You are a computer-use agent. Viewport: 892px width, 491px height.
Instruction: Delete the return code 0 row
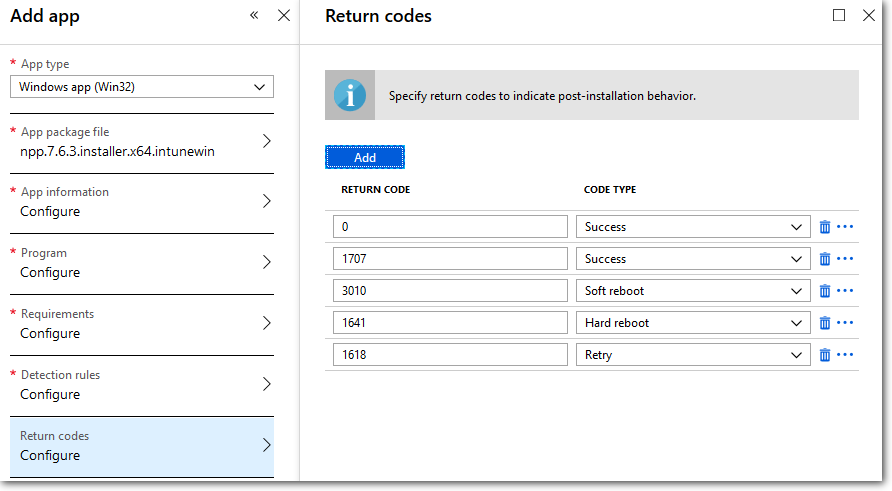tap(825, 227)
